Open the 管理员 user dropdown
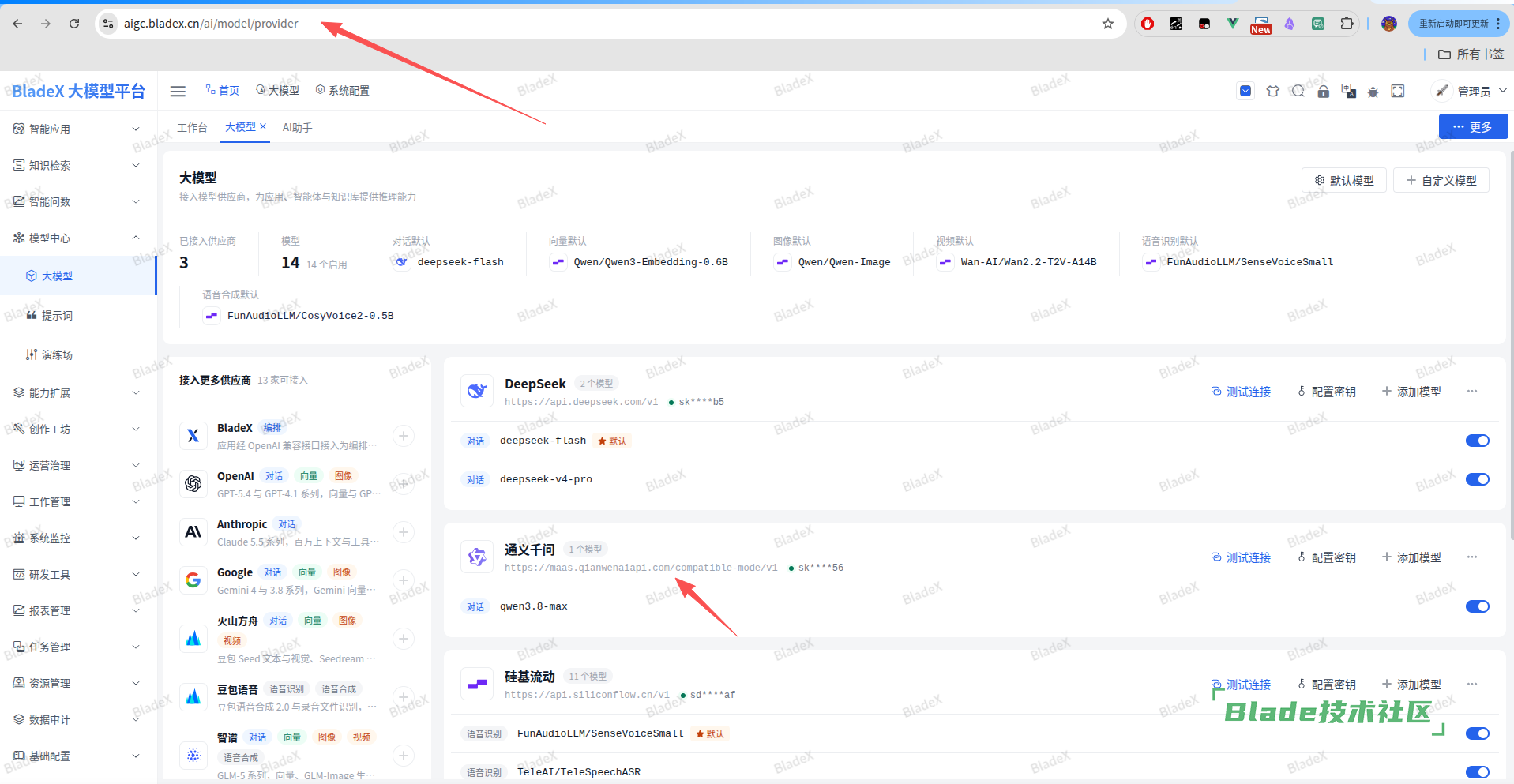The width and height of the screenshot is (1514, 784). click(1481, 92)
